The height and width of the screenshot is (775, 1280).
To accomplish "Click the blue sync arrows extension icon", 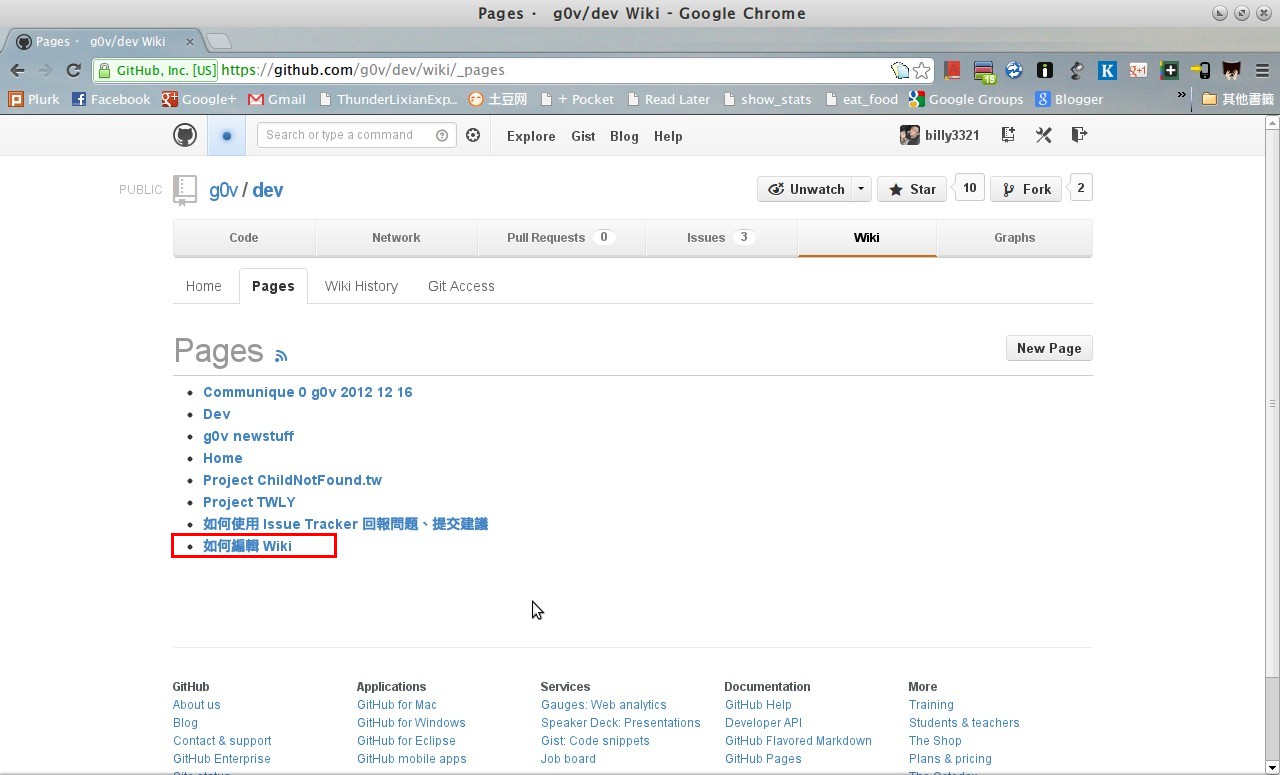I will [x=1014, y=70].
